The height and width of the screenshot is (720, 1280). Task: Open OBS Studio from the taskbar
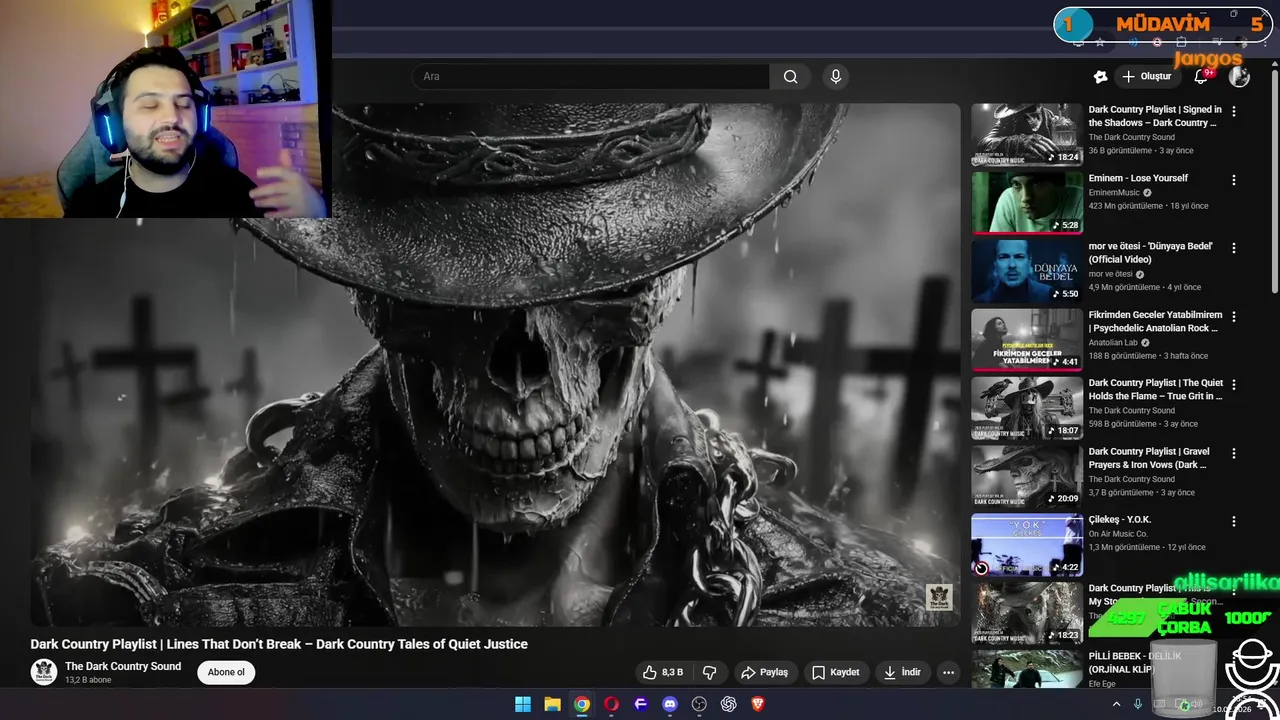point(699,704)
